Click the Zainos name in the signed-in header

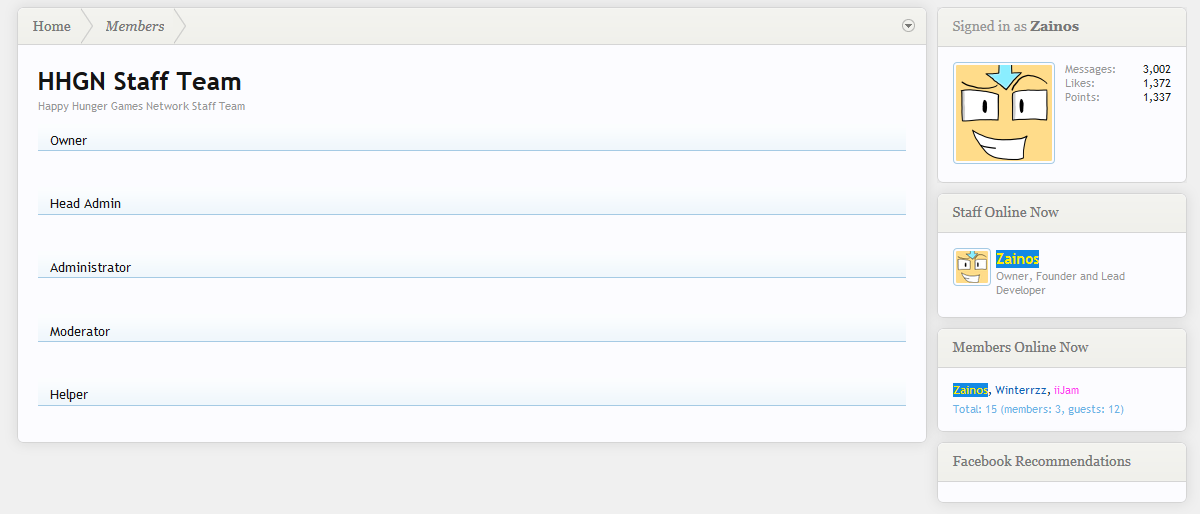(x=1054, y=26)
